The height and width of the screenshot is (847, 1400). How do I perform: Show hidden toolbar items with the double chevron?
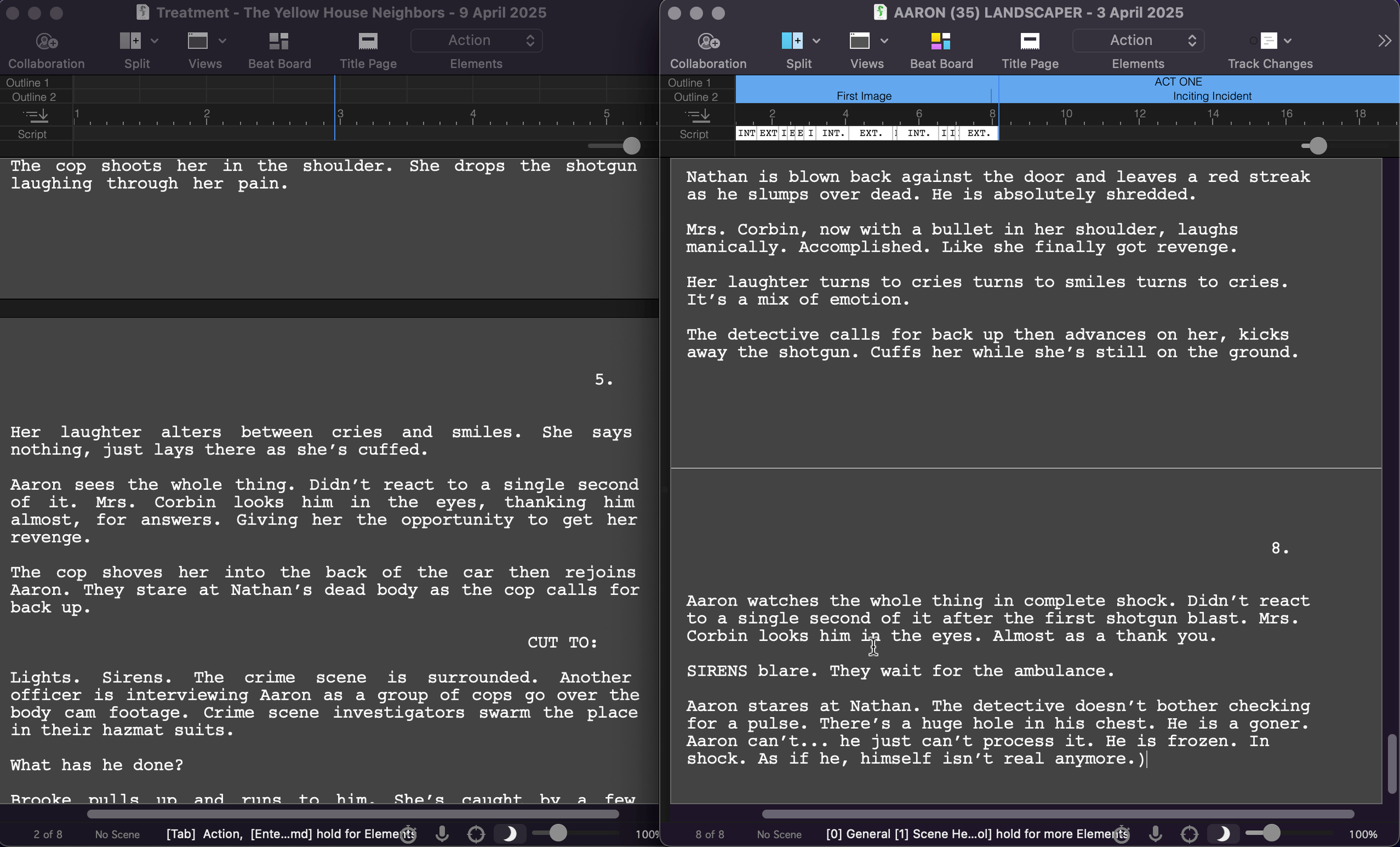point(1385,41)
